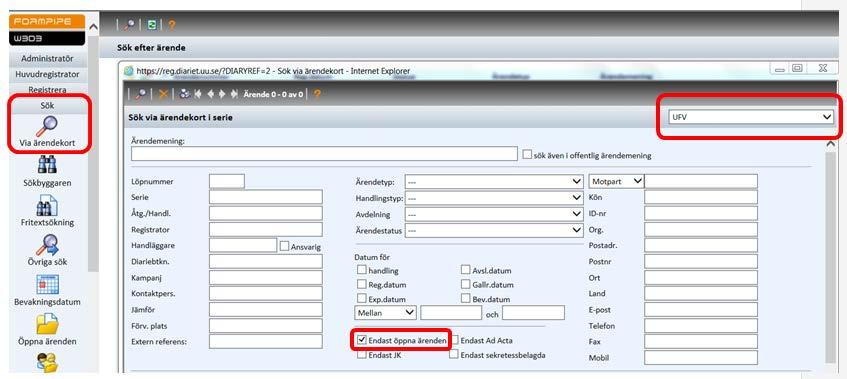Check the 'Endast Ad Acta' box
The image size is (847, 379).
tap(454, 340)
